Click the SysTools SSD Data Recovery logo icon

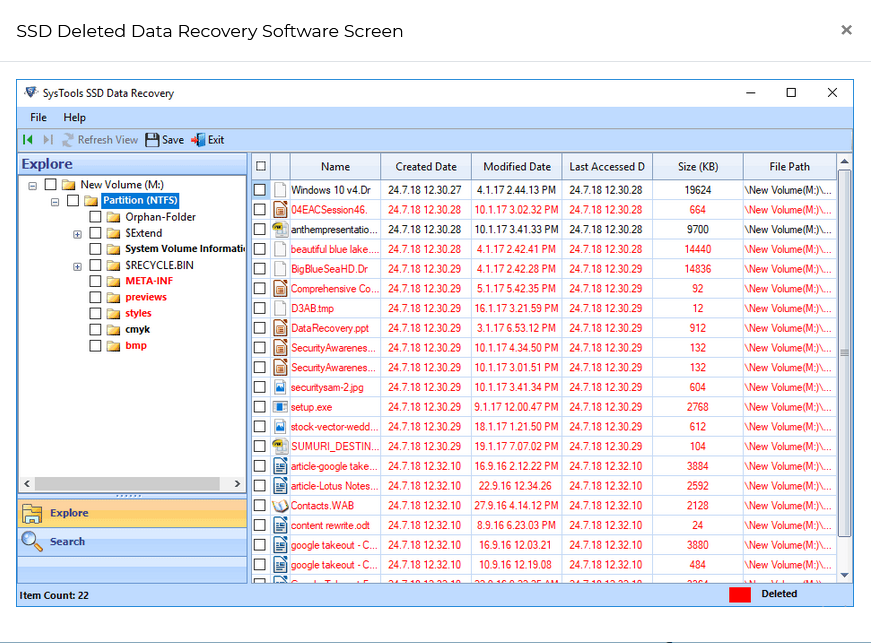31,92
